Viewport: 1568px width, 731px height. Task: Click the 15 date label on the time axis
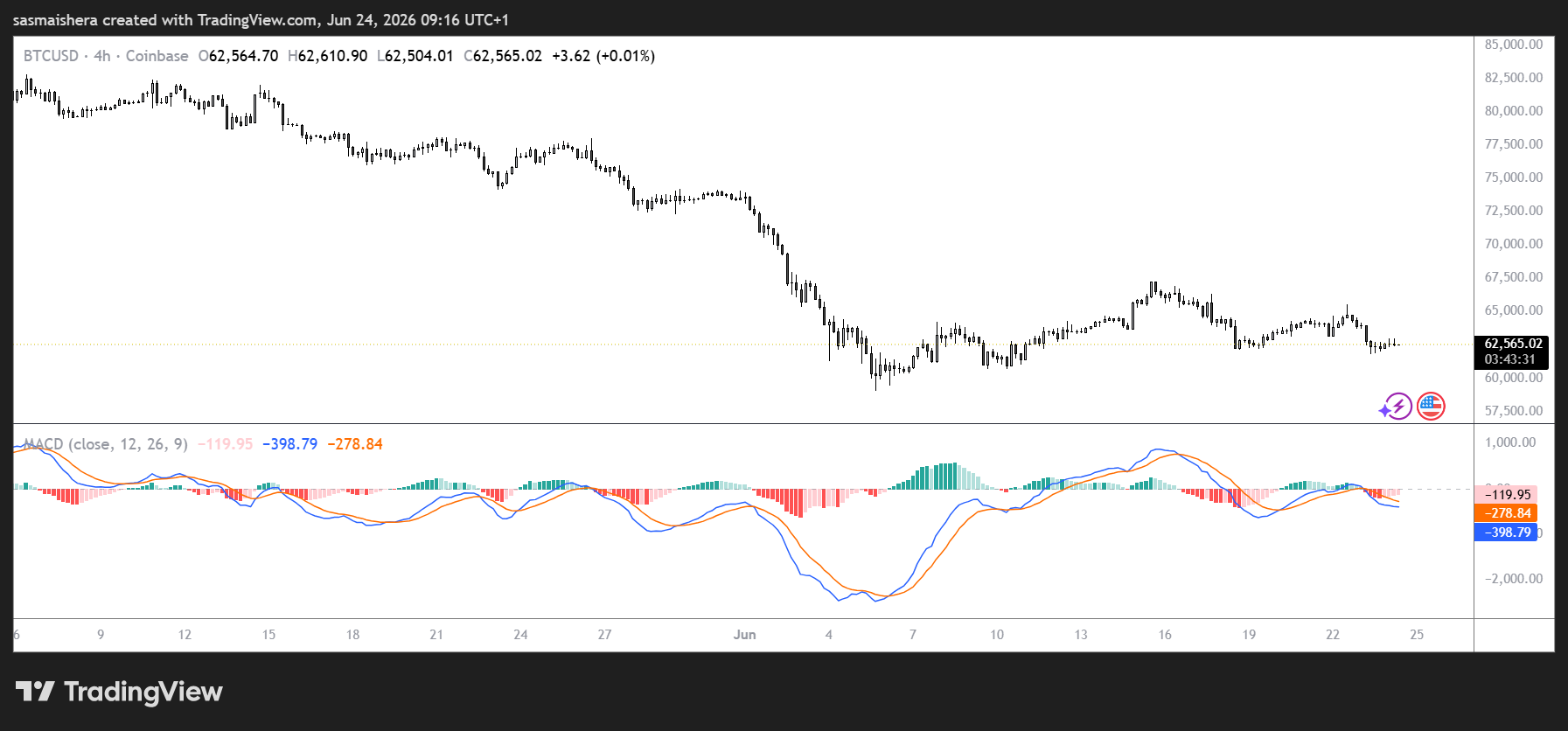coord(268,635)
